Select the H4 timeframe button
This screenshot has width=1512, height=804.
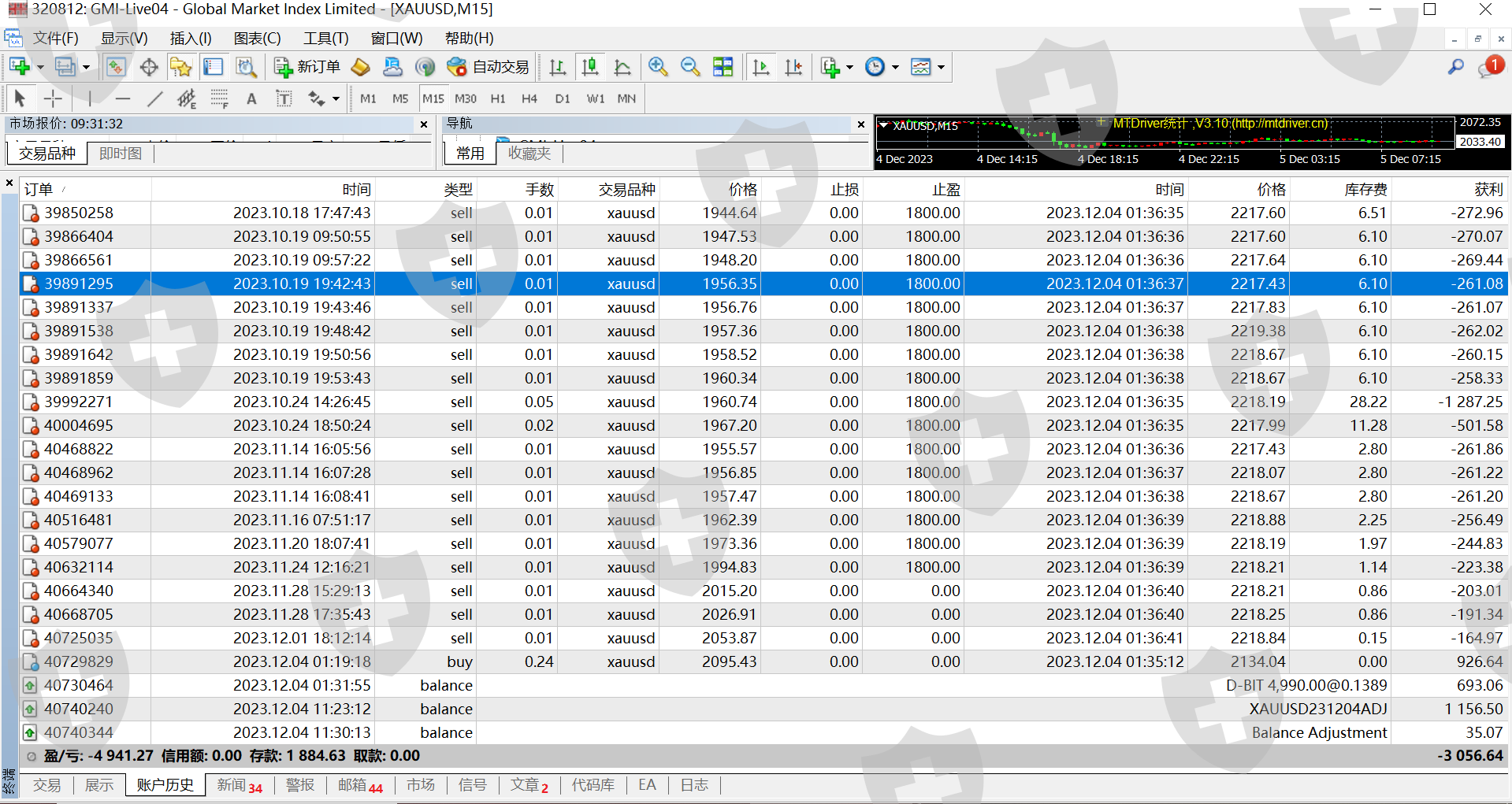529,98
